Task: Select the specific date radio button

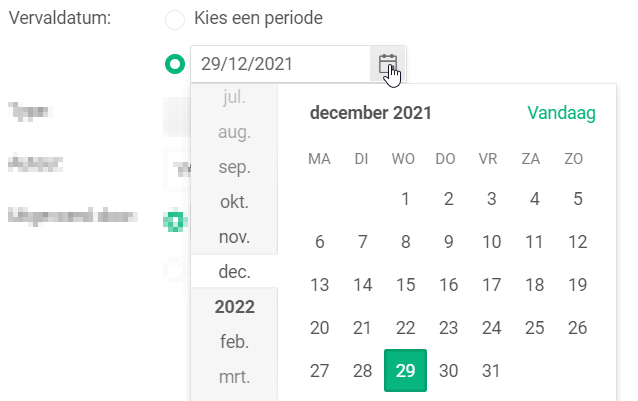Action: [175, 64]
